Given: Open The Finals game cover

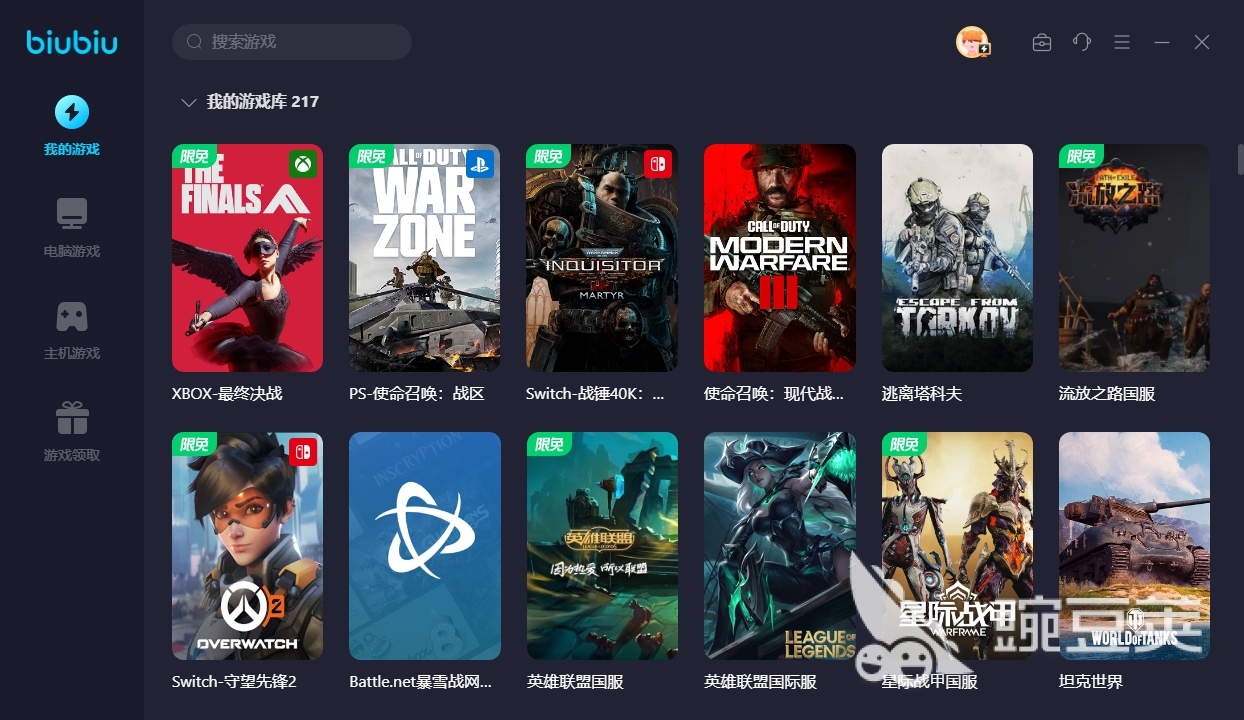Looking at the screenshot, I should [247, 258].
